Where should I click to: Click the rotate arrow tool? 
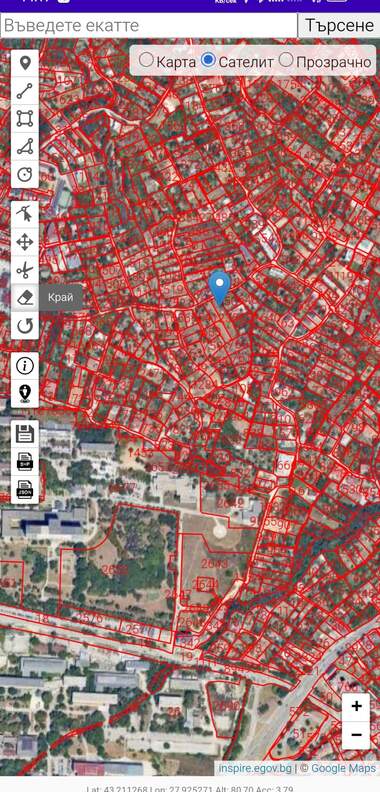click(25, 326)
